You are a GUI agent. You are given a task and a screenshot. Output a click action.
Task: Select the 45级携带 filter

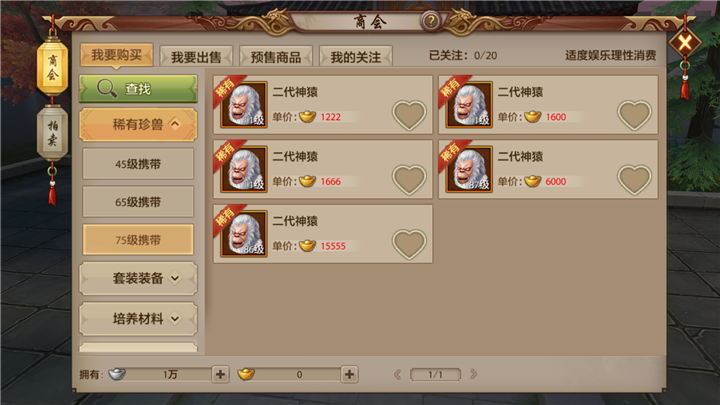(138, 164)
